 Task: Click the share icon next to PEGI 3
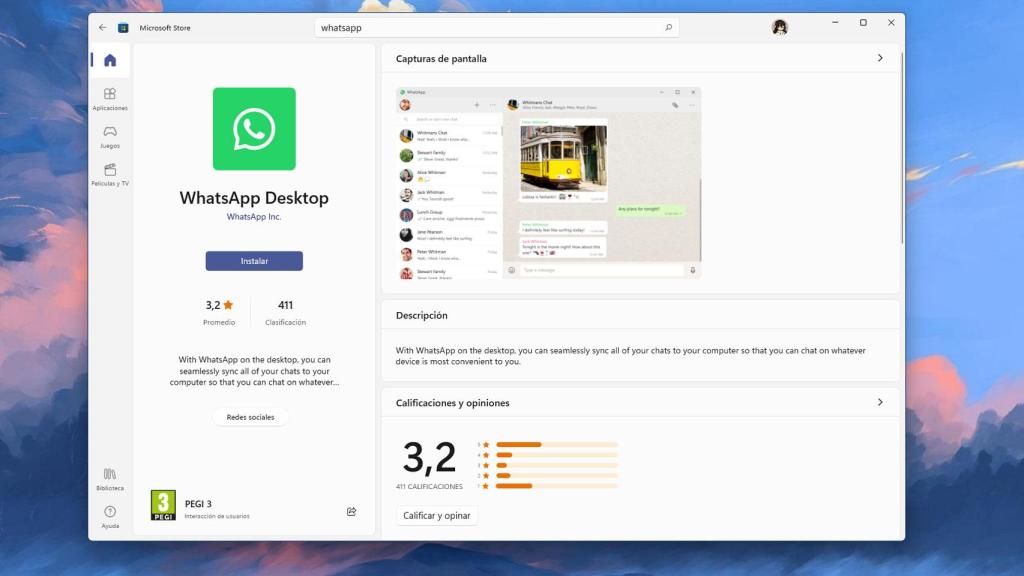pos(351,511)
